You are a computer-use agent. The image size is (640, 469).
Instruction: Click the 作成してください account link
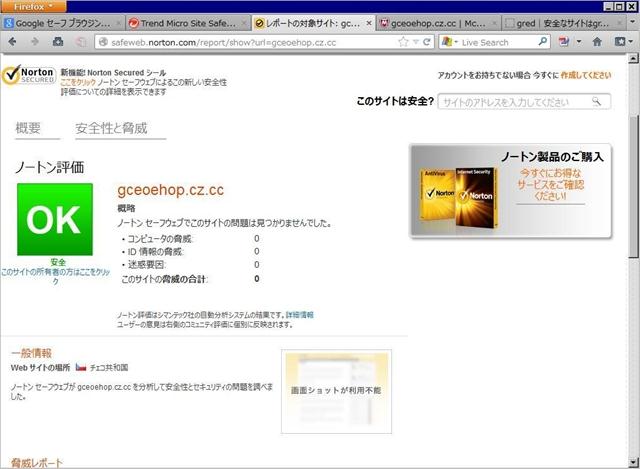coord(586,75)
